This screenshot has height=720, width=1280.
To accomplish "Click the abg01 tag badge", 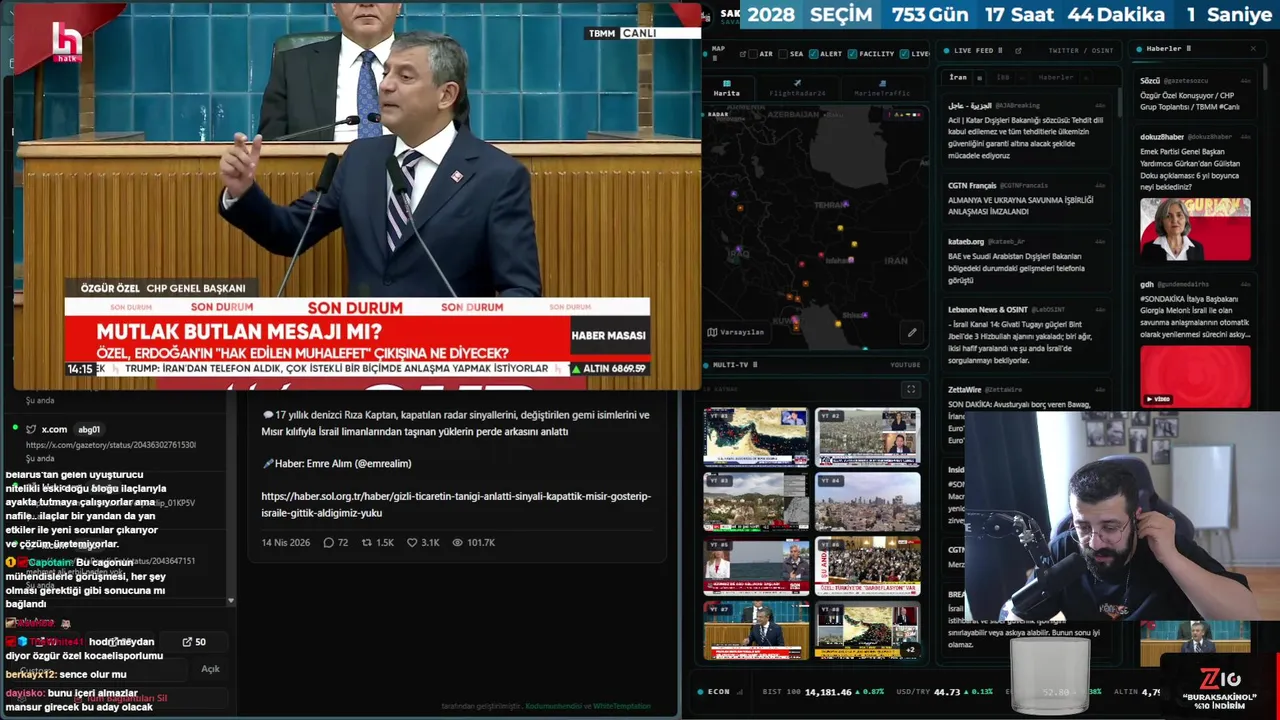I will click(x=89, y=429).
